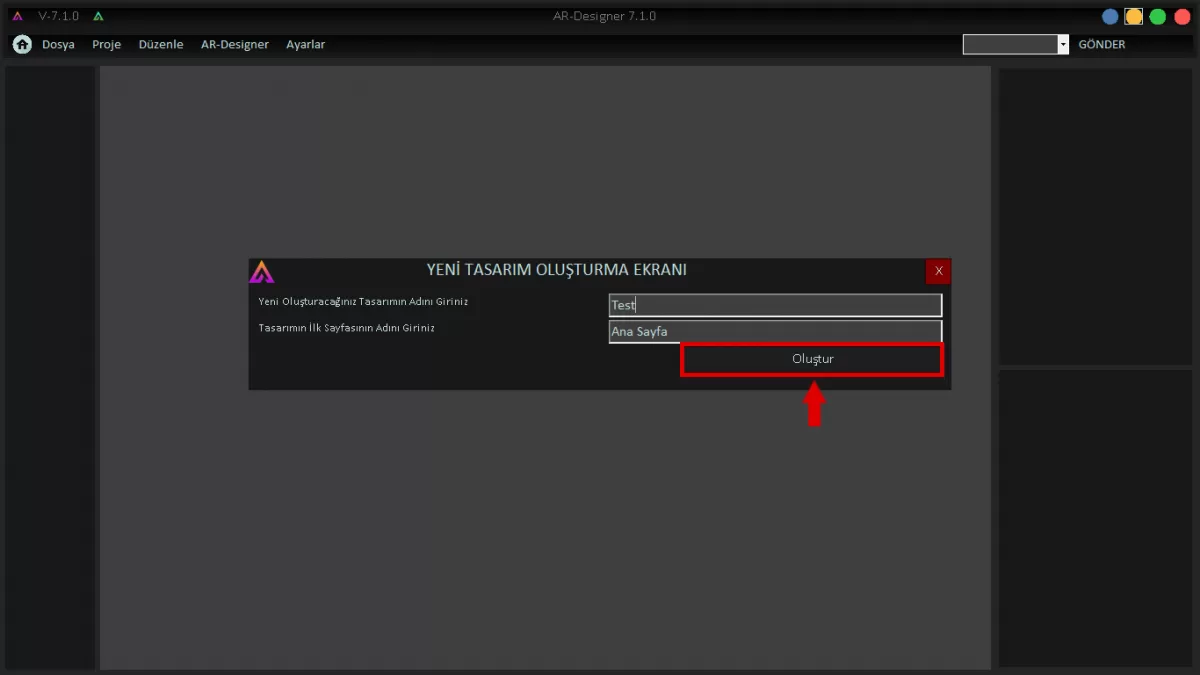Screen dimensions: 1200x675
Task: Click the AR-Designer logo in the dialog header
Action: pyautogui.click(x=262, y=271)
